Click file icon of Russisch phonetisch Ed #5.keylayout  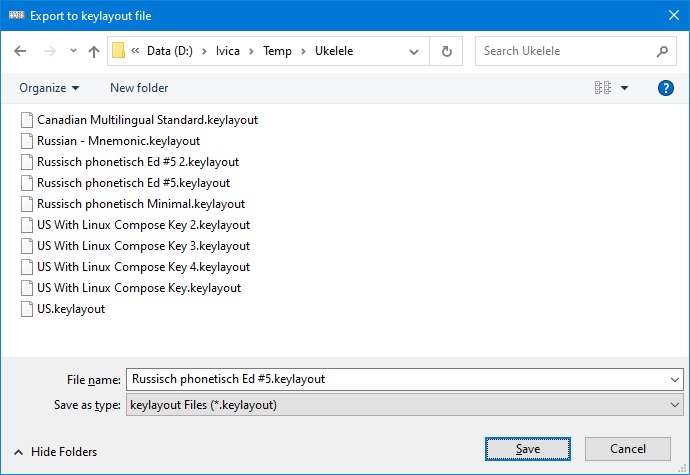coord(27,183)
